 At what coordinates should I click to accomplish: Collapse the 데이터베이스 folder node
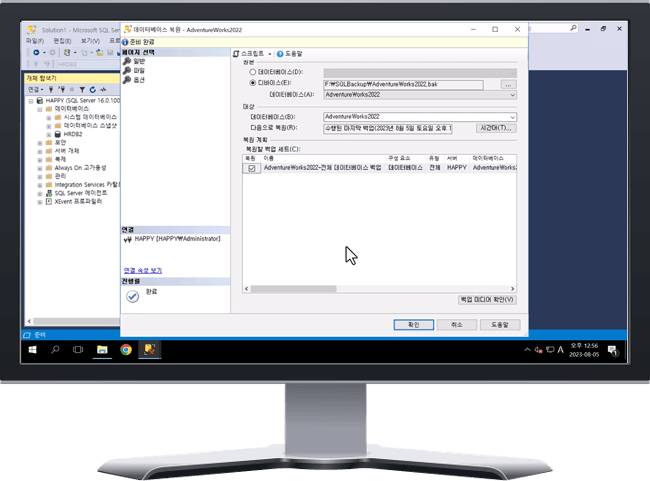[40, 109]
